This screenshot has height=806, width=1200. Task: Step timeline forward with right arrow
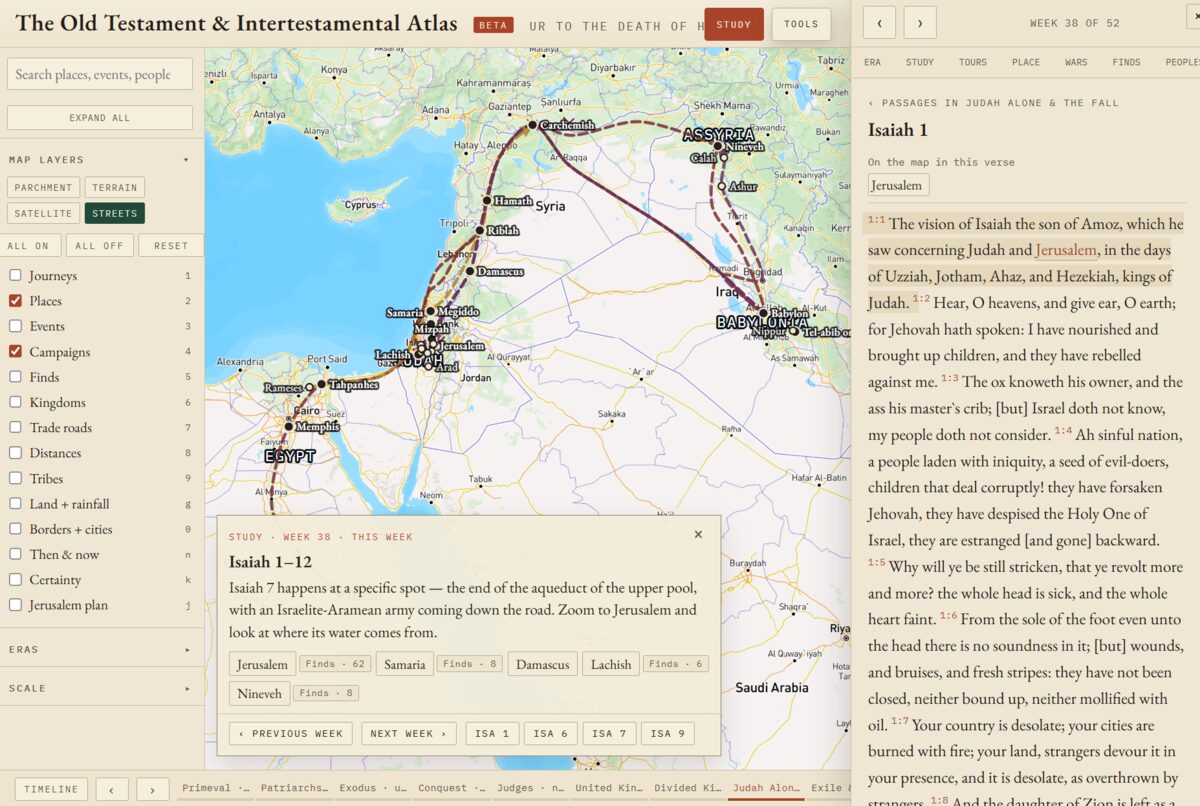153,790
